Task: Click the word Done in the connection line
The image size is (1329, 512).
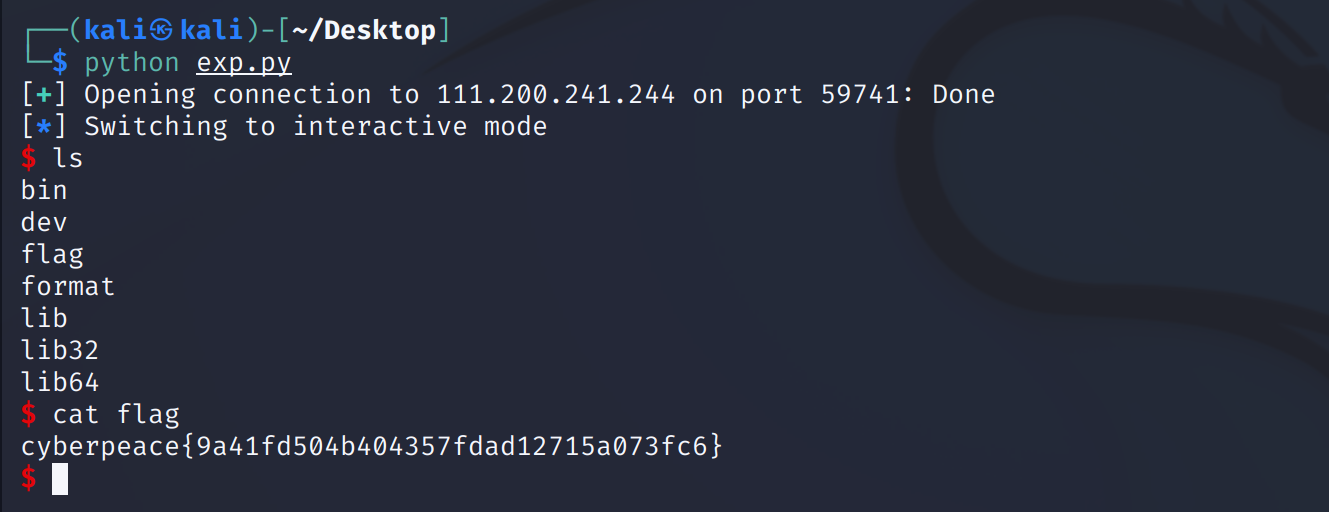Action: 964,95
